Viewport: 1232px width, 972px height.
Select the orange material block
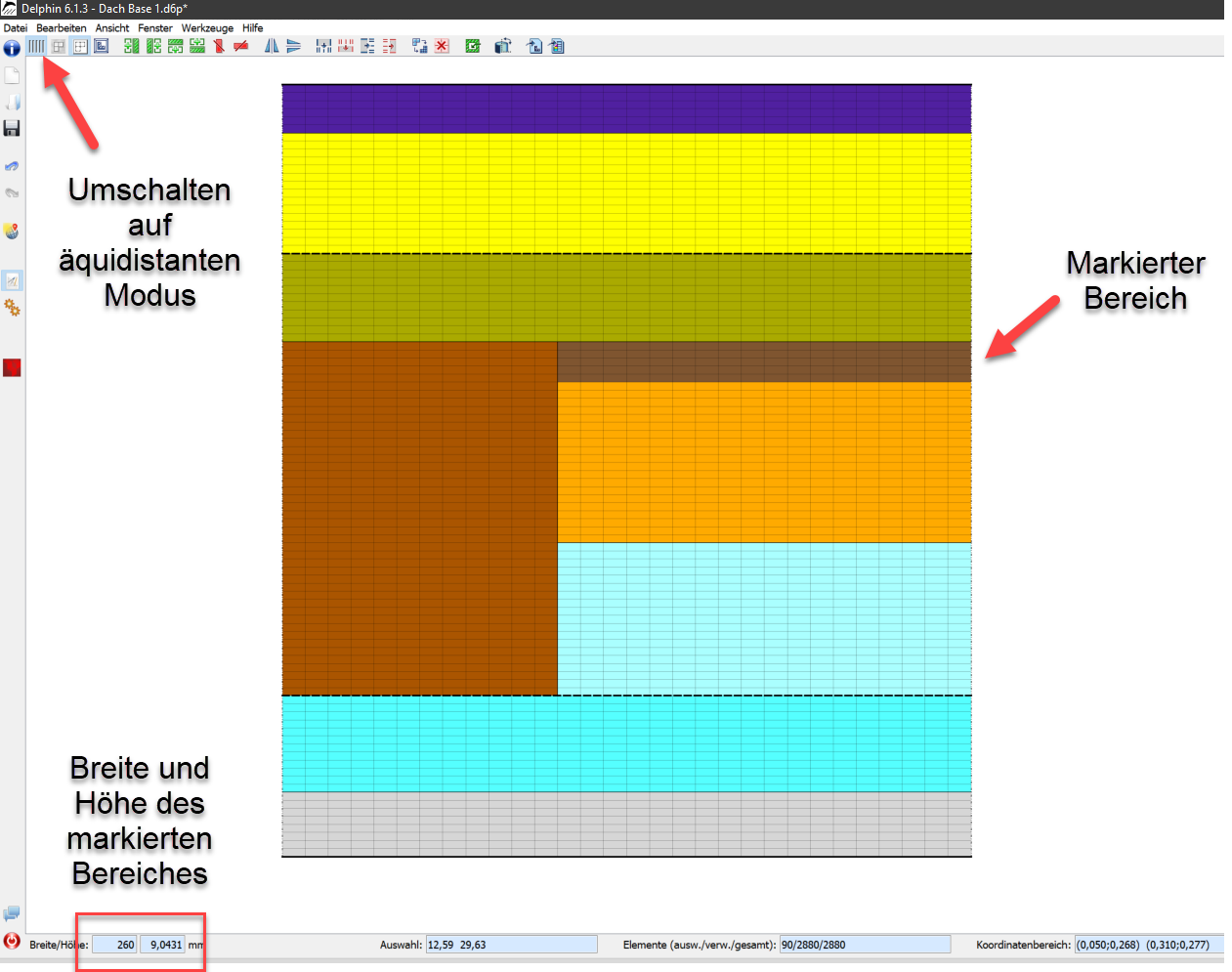pyautogui.click(x=764, y=462)
